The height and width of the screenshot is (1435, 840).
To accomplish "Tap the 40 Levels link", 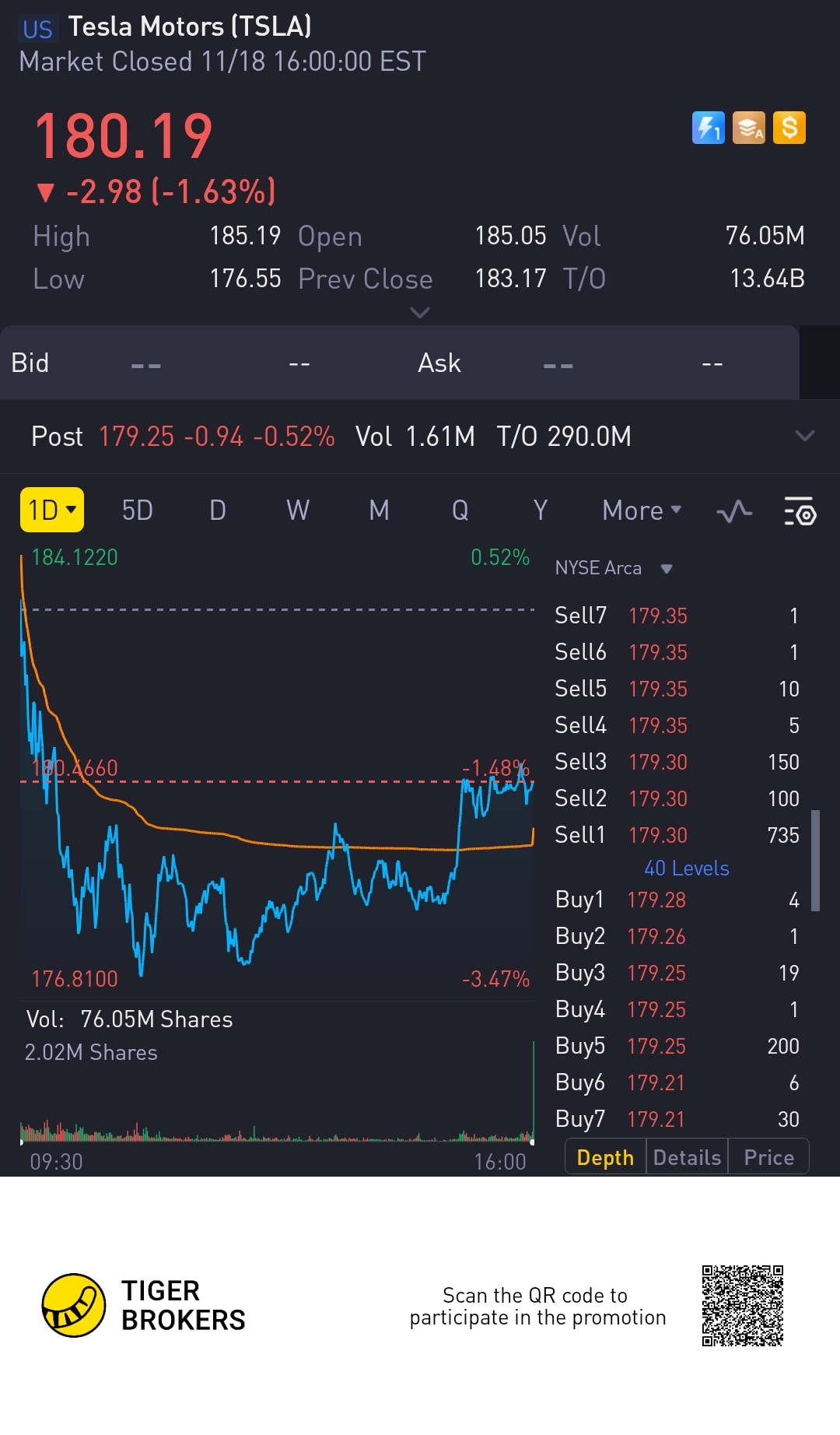I will pos(687,868).
